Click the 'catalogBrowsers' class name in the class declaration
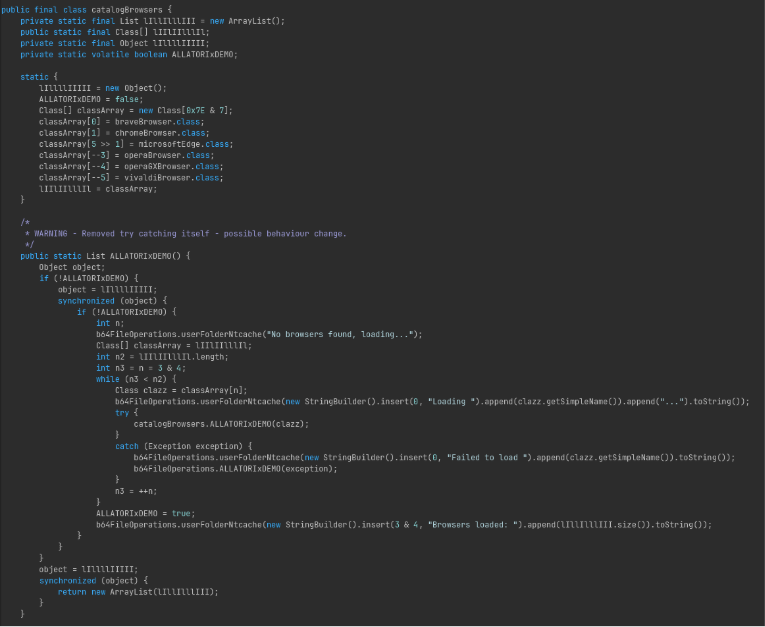This screenshot has width=765, height=627. pos(127,10)
